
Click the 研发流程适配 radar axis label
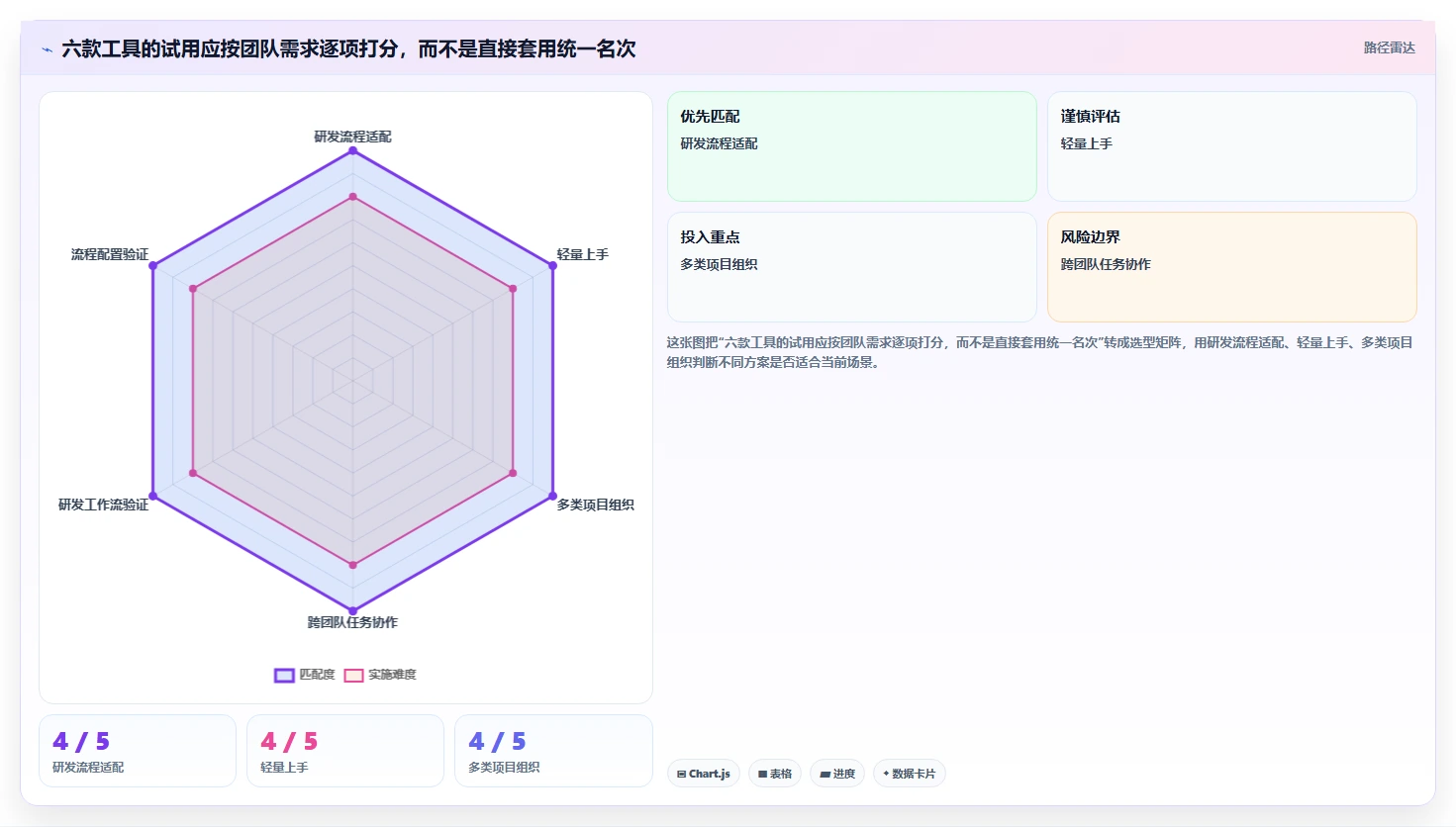(x=352, y=137)
